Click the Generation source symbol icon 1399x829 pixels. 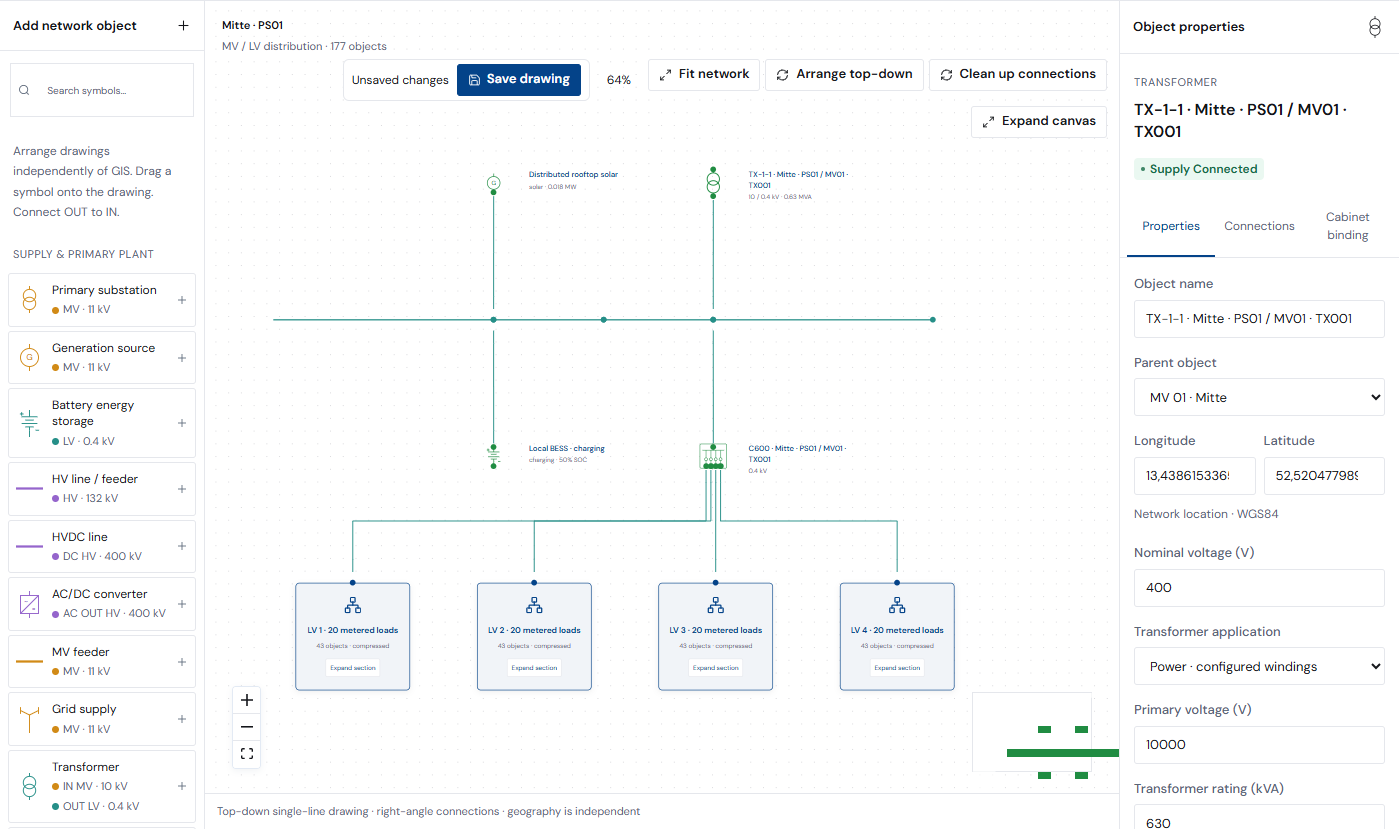30,357
